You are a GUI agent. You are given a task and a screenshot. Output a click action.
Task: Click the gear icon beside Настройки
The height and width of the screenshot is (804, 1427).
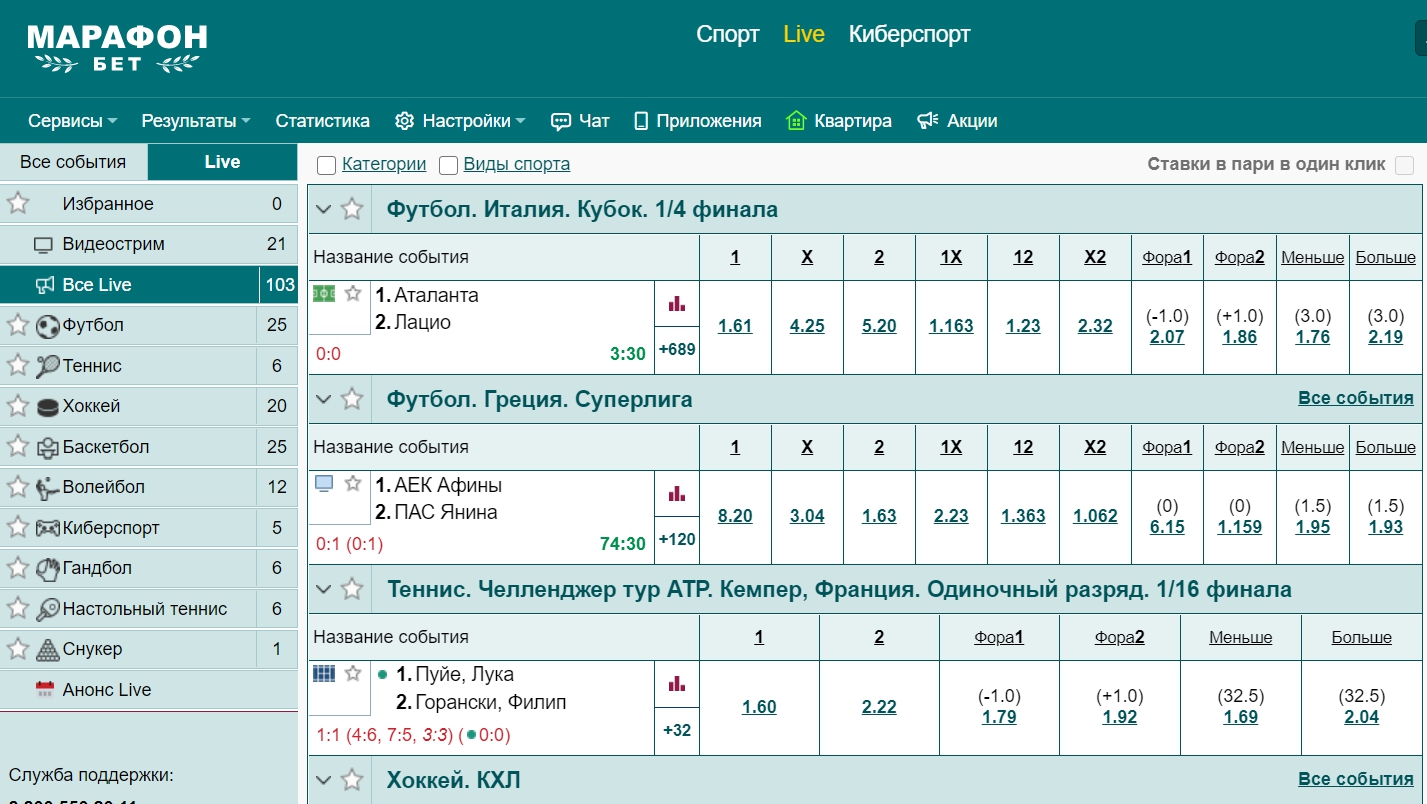click(404, 121)
